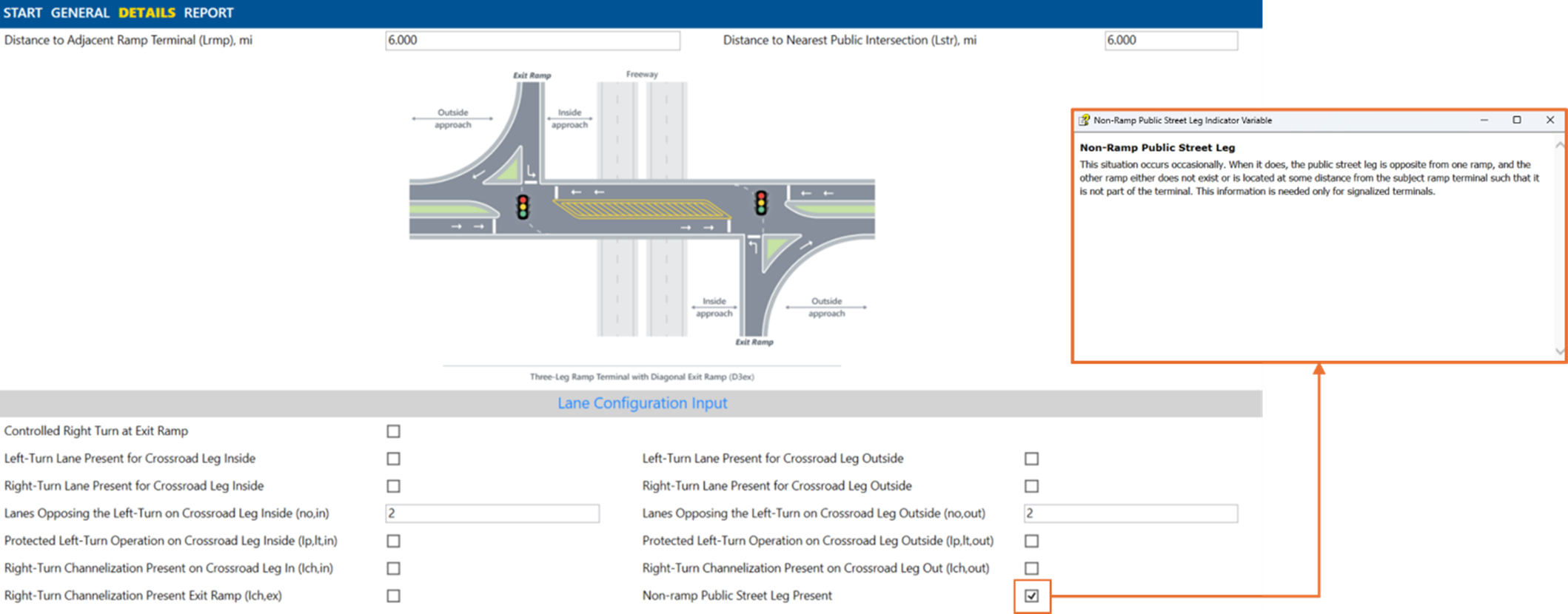Click the help window scroll down arrow
Viewport: 1568px width, 614px height.
pyautogui.click(x=1560, y=351)
